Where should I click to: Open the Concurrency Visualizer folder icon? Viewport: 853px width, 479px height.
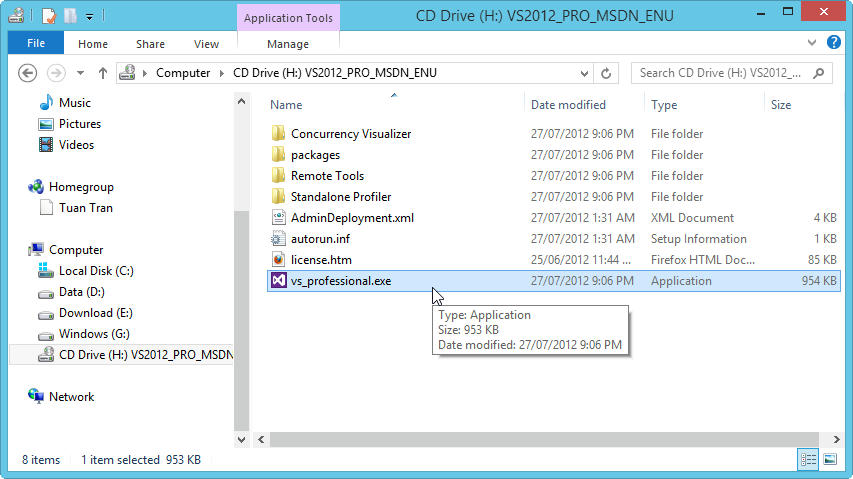click(x=279, y=134)
